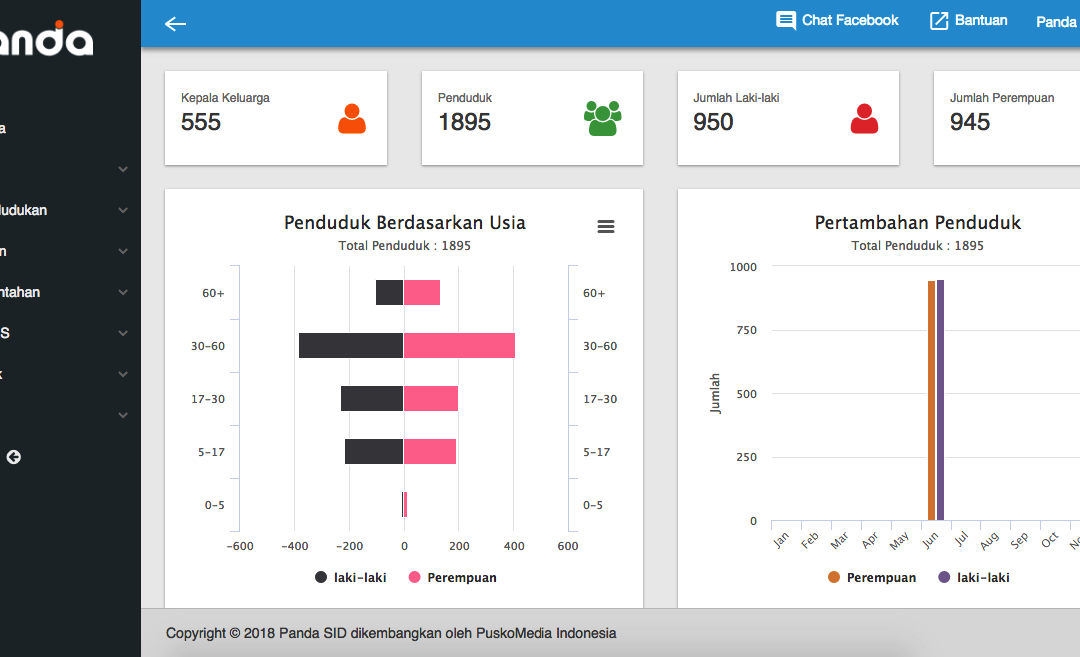Open the Jumlah Laki-laki 950 card
Screen dimensions: 1080x657
(788, 118)
